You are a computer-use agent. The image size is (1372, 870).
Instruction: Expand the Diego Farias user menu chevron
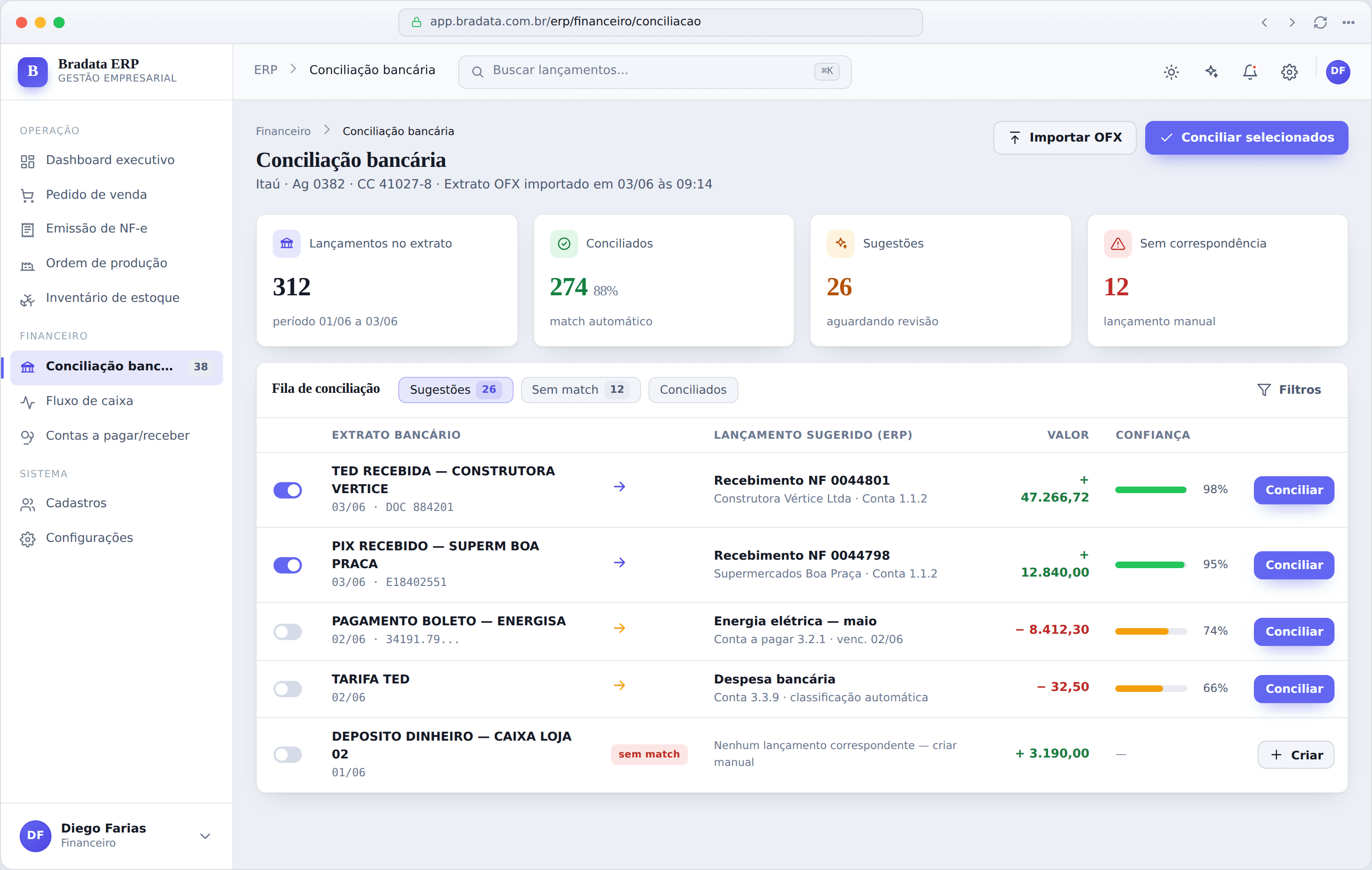pos(205,837)
